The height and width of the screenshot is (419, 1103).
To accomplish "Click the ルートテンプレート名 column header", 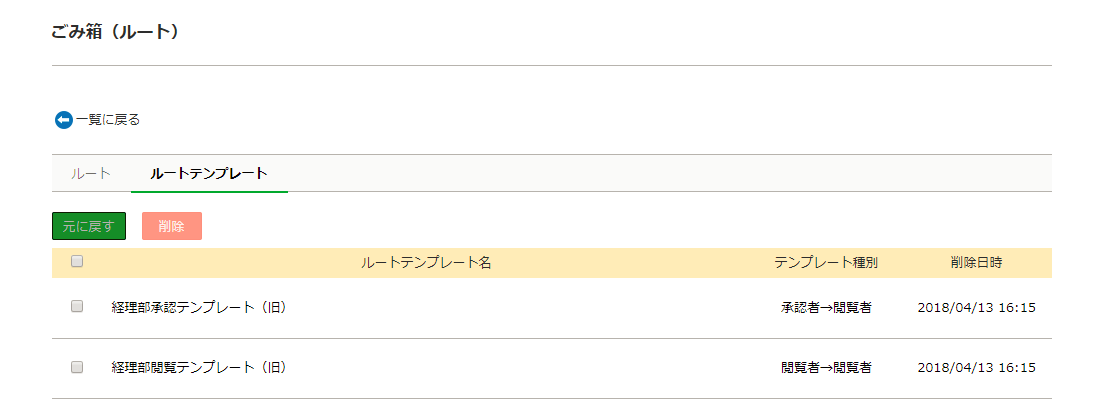I will click(x=426, y=263).
